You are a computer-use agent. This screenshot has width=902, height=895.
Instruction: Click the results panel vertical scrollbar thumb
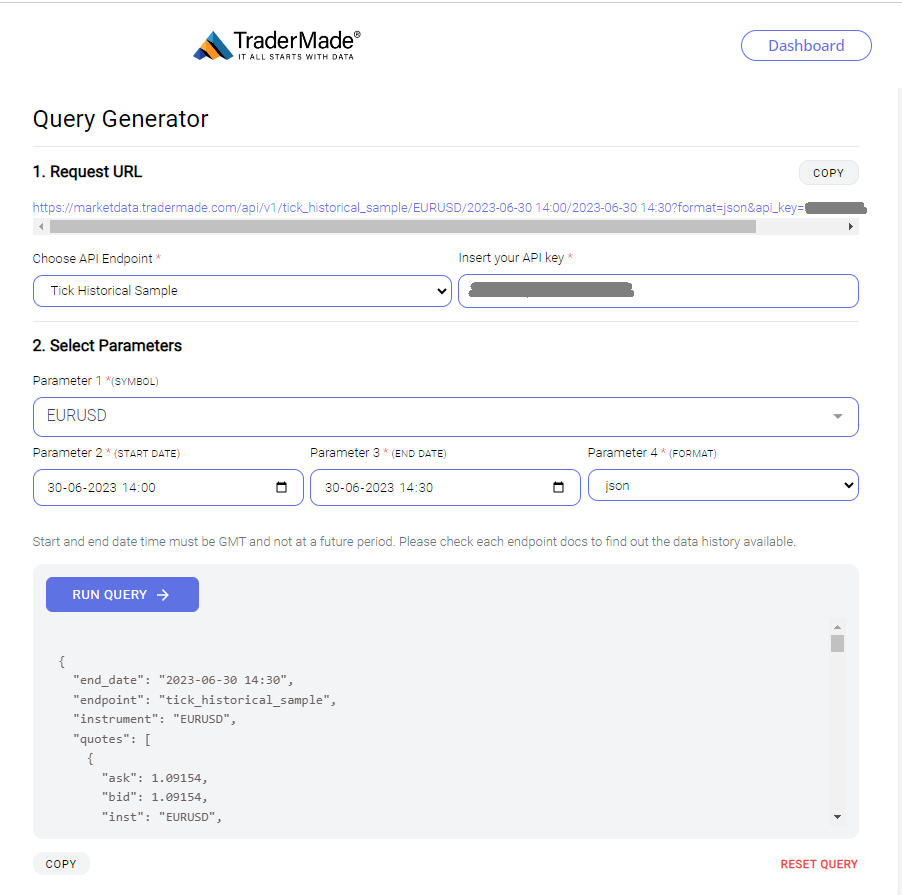838,644
